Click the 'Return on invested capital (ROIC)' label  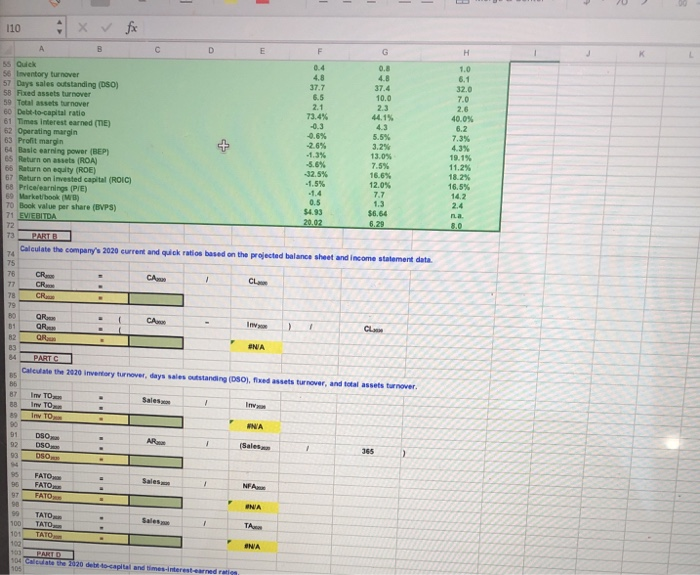point(75,179)
